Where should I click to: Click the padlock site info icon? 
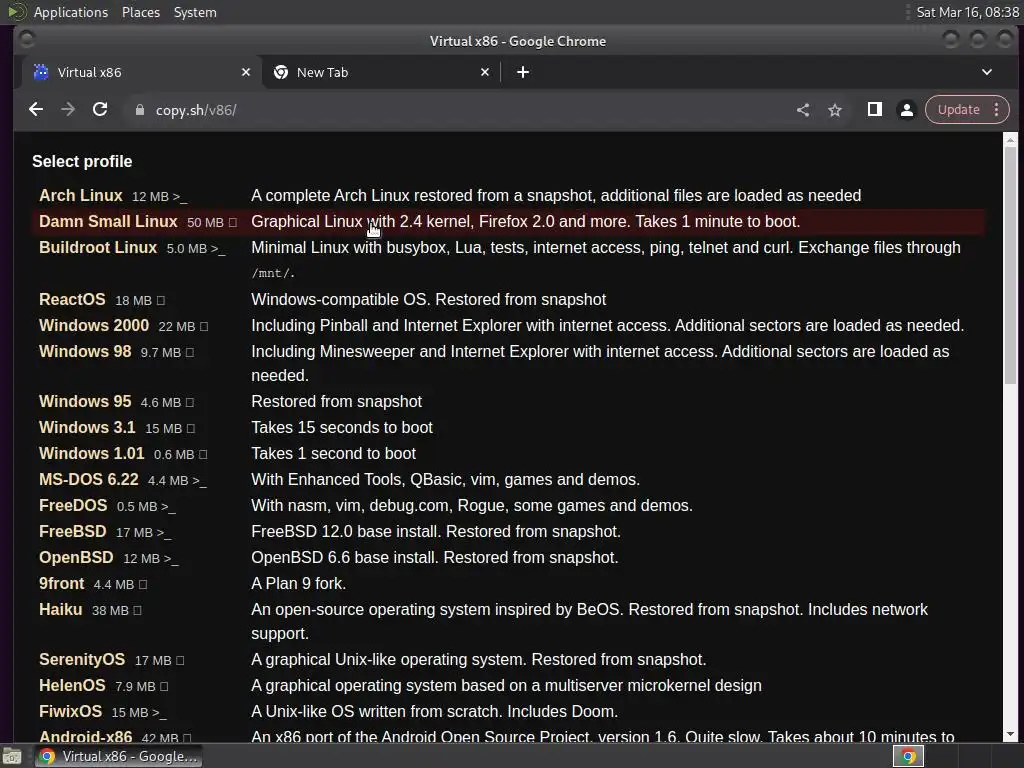(139, 110)
